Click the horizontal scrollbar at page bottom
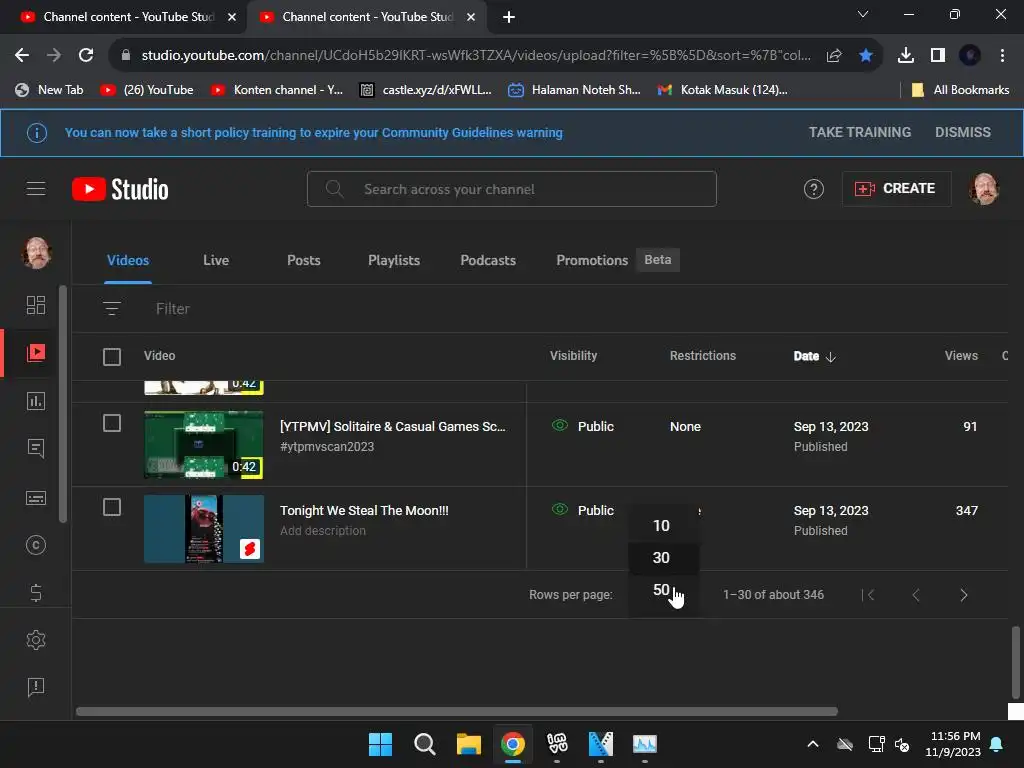This screenshot has width=1024, height=768. [x=456, y=711]
